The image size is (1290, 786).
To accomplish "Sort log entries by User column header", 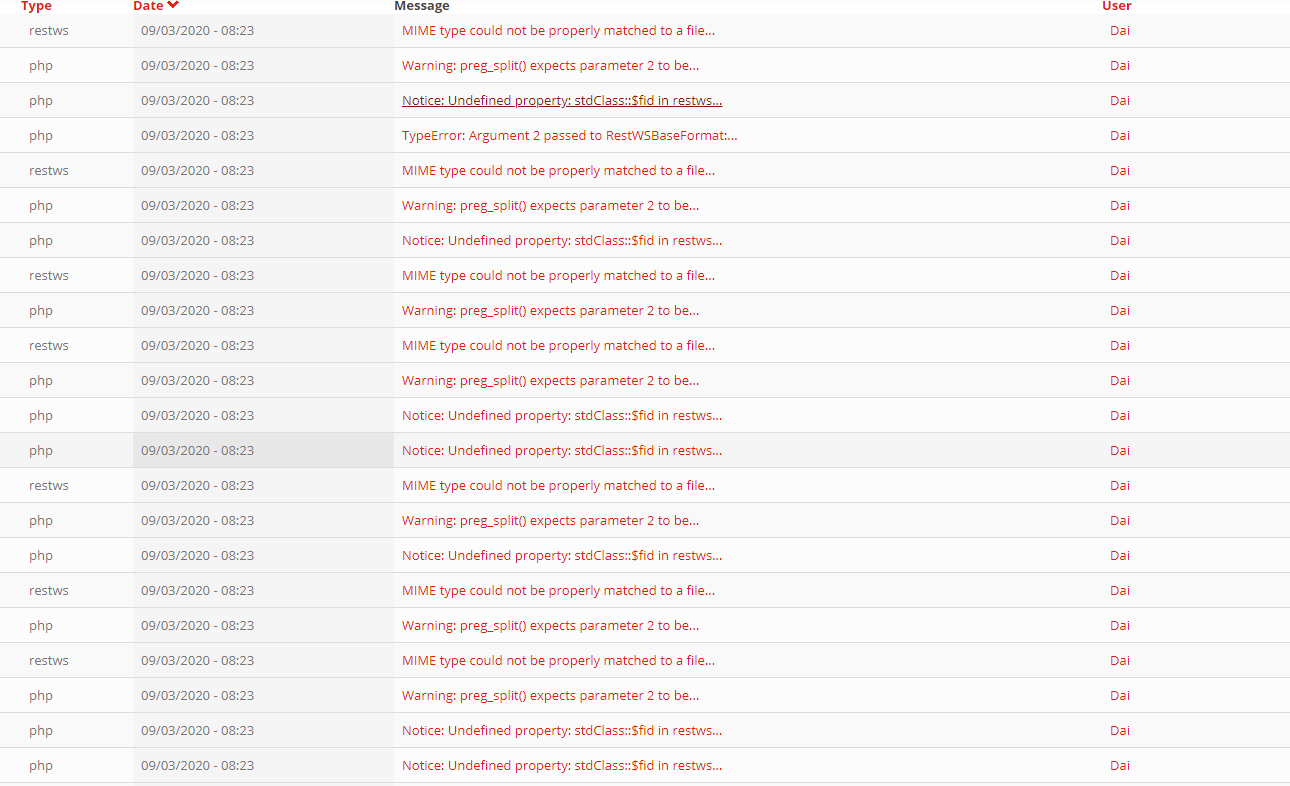I will (x=1117, y=6).
